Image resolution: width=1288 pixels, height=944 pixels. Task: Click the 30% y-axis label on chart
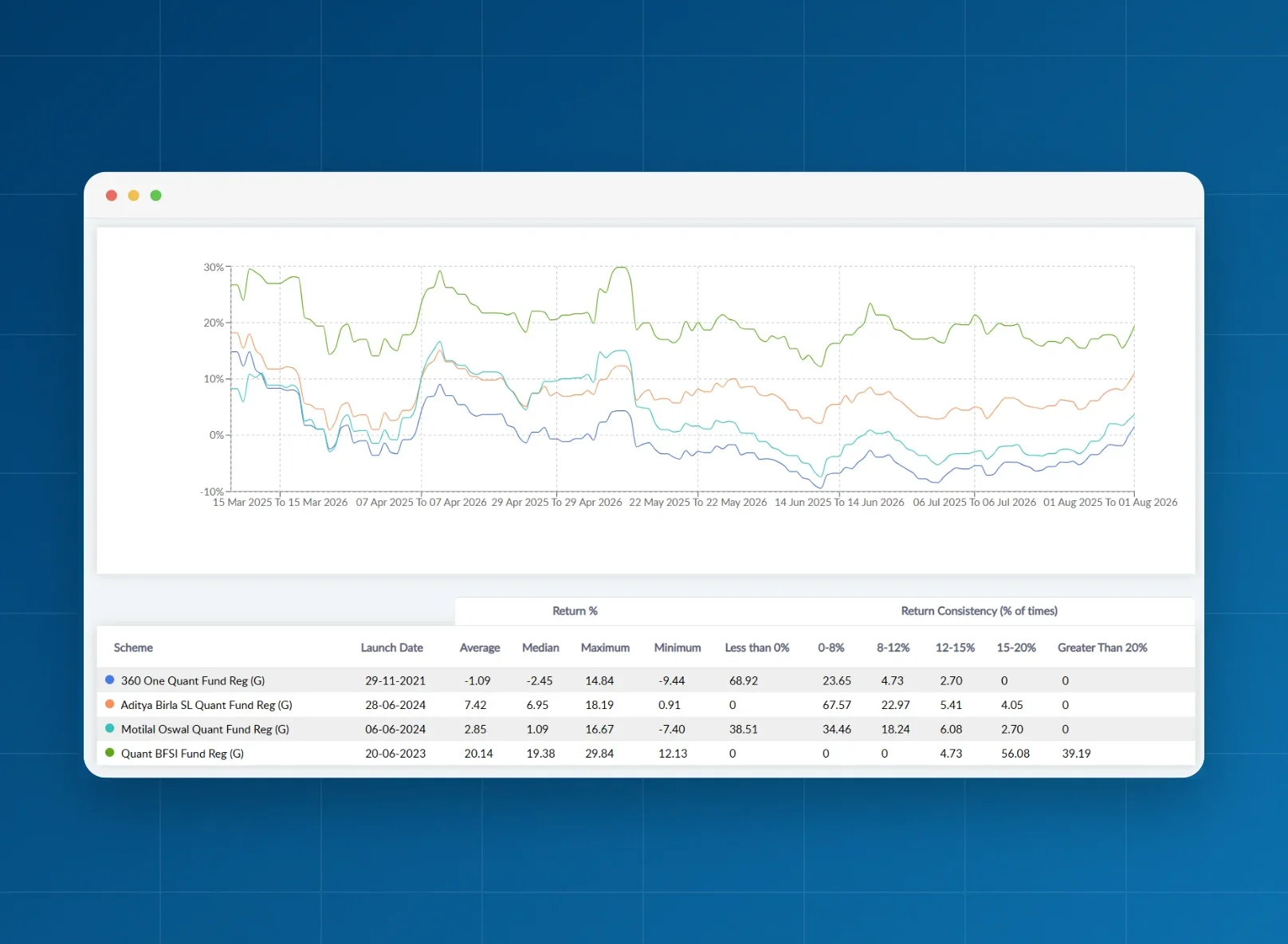[x=214, y=267]
